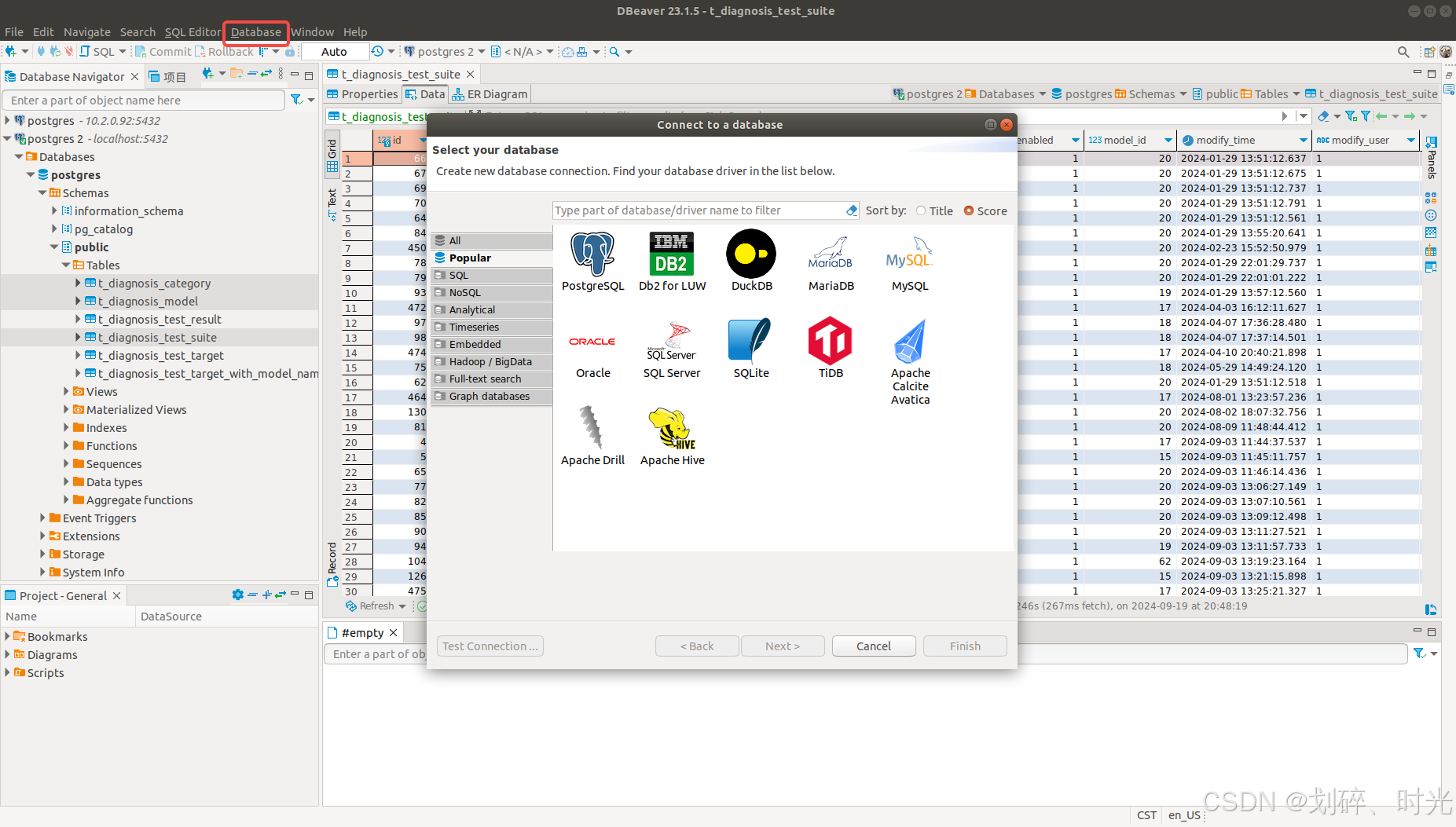Click the filter funnel icon in Database Navigator
The height and width of the screenshot is (827, 1456).
click(296, 100)
